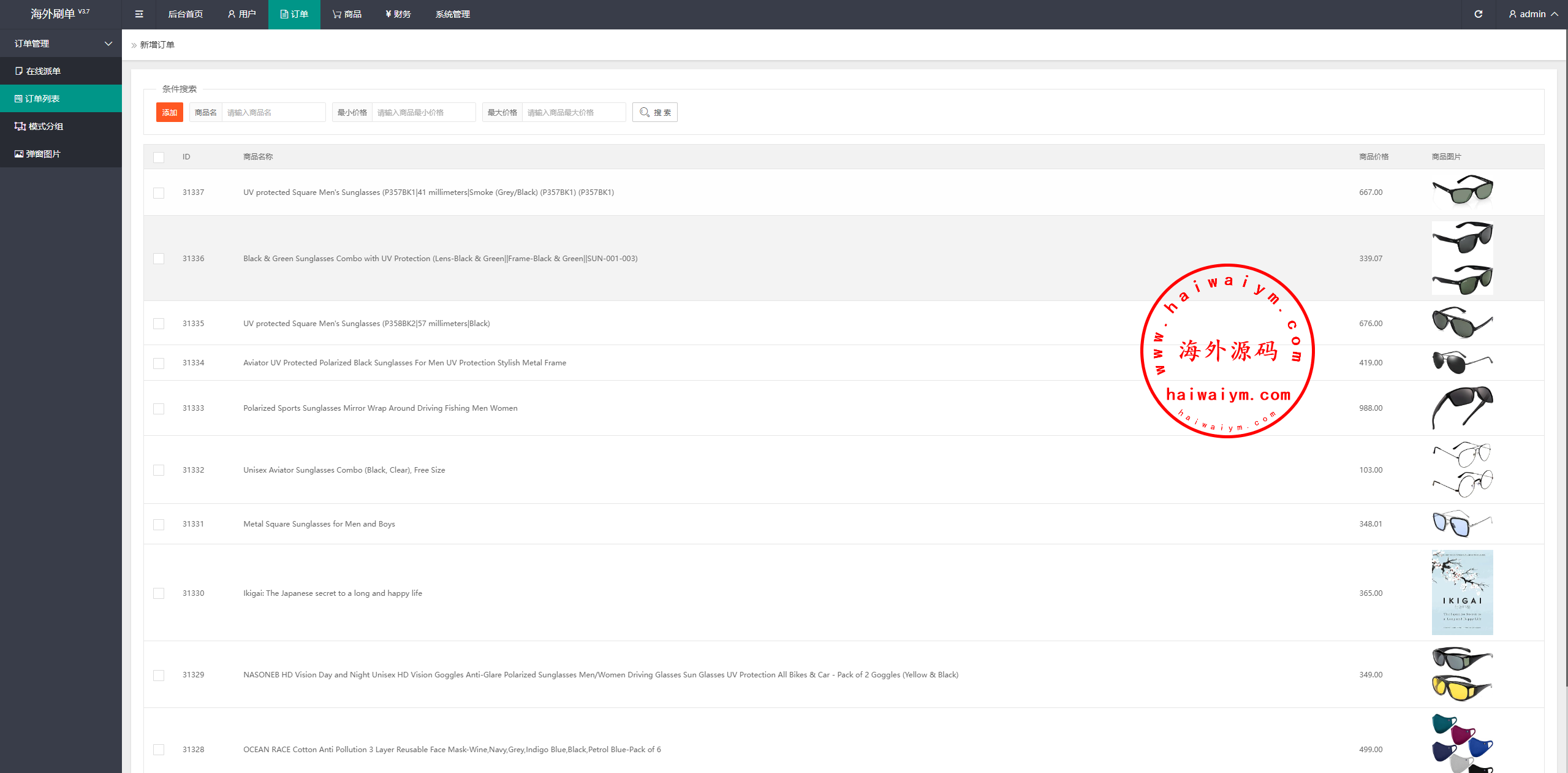Click the refresh icon in top bar
This screenshot has height=773, width=1568.
1478,14
